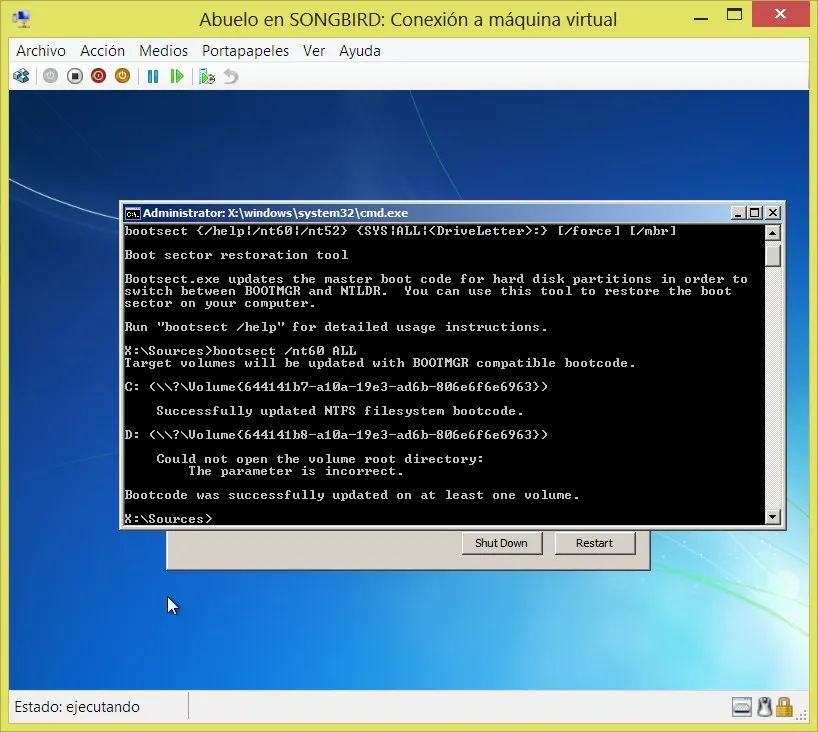Click the cmd.exe title bar system icon

pos(132,213)
